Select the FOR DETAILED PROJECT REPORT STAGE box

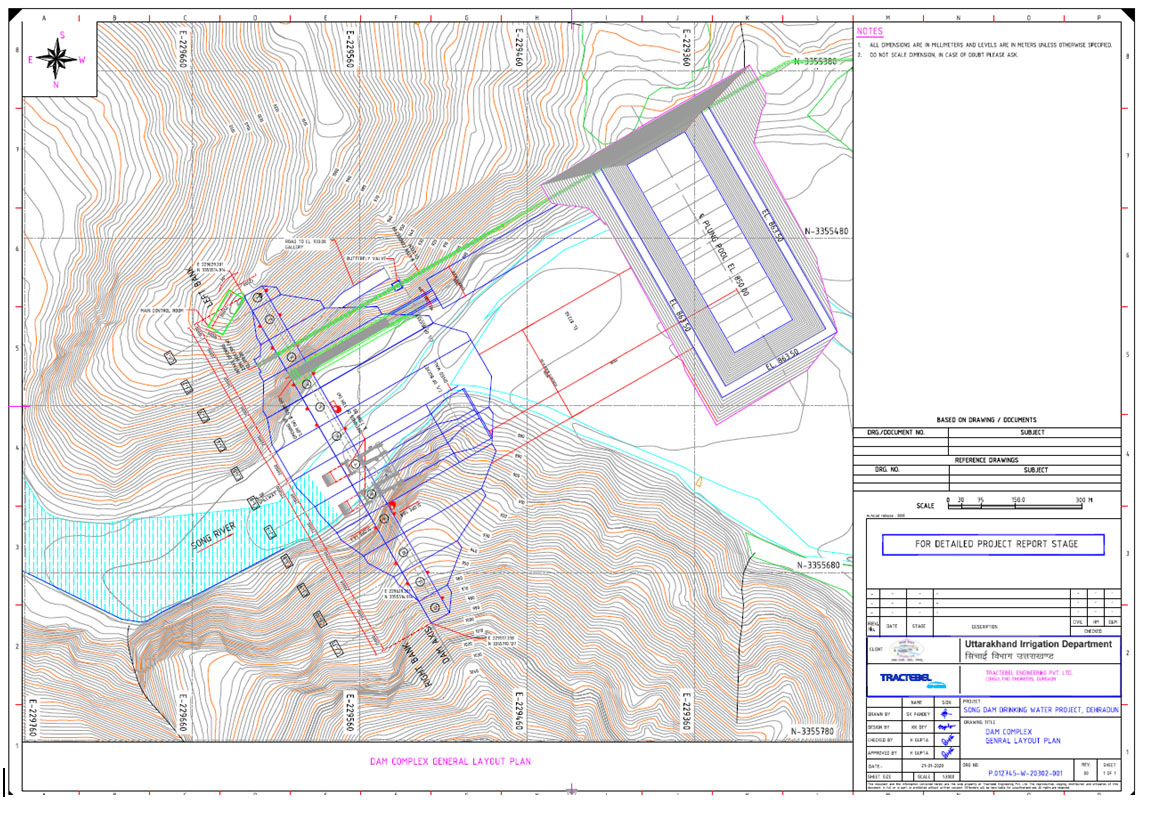tap(993, 545)
